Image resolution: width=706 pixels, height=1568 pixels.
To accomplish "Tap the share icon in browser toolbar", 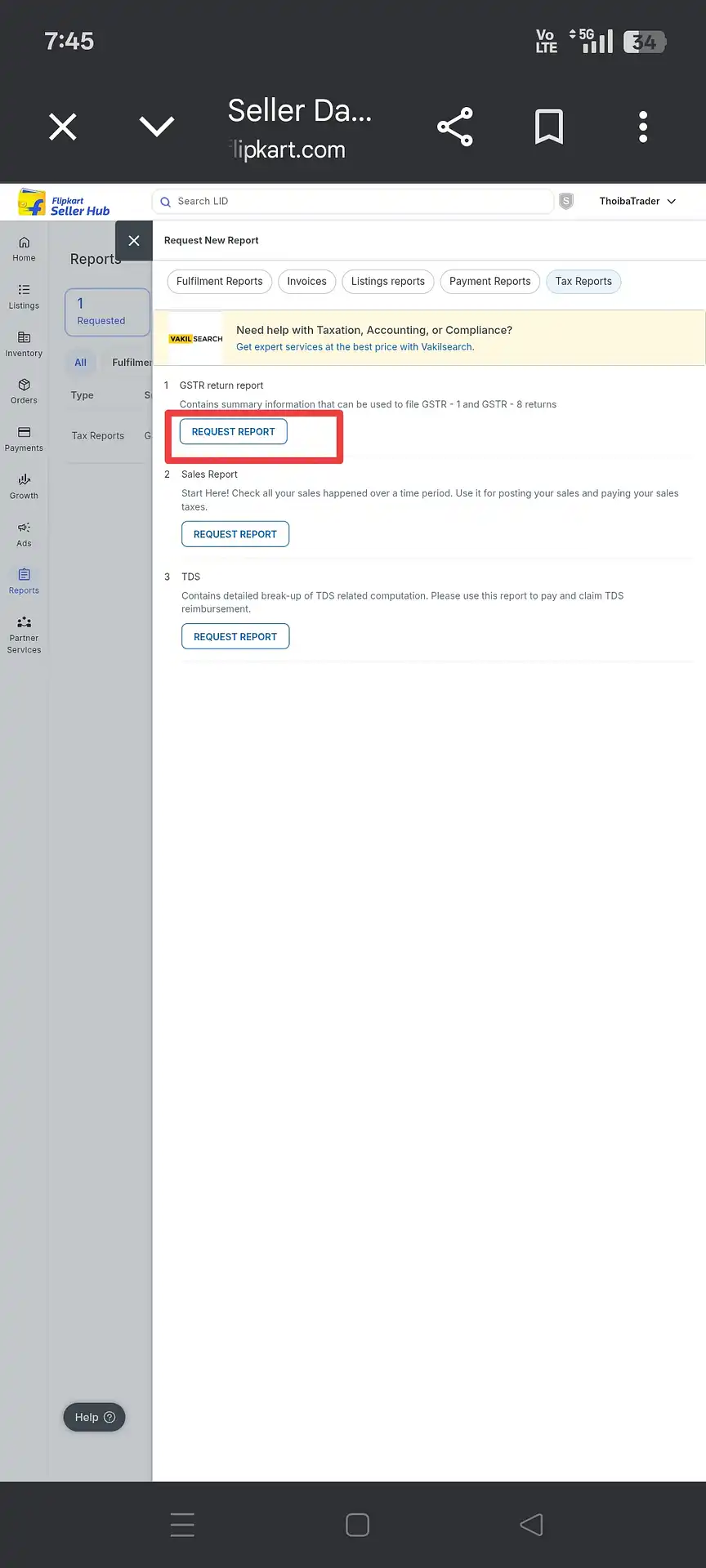I will [455, 127].
